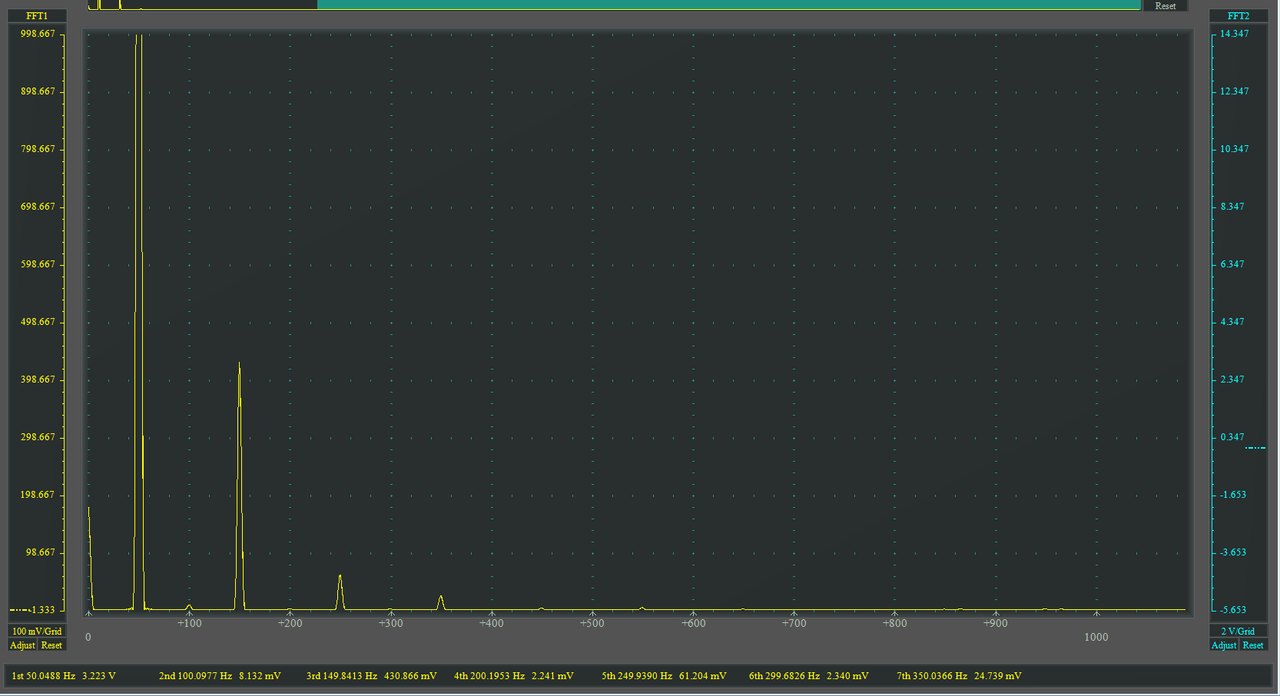1280x696 pixels.
Task: Click the FFT1 channel label
Action: coord(37,16)
